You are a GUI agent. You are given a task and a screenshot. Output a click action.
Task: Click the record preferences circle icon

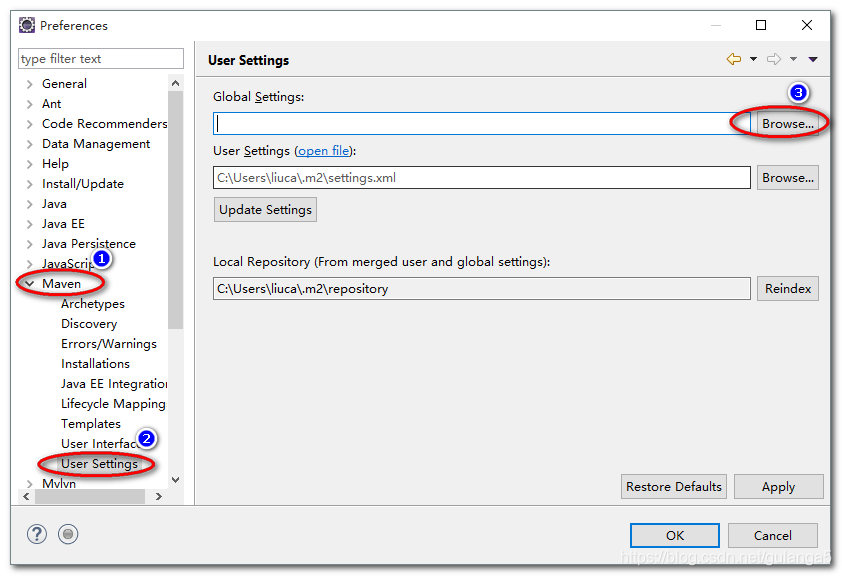click(x=68, y=534)
